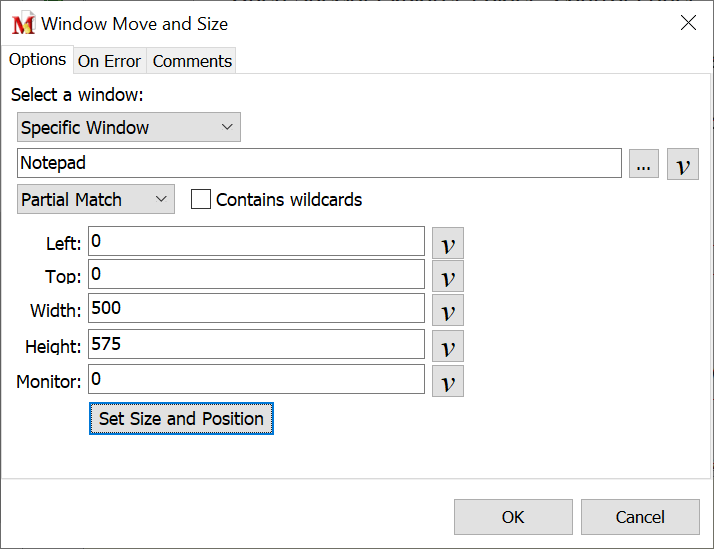
Task: Switch to the On Error tab
Action: point(109,61)
